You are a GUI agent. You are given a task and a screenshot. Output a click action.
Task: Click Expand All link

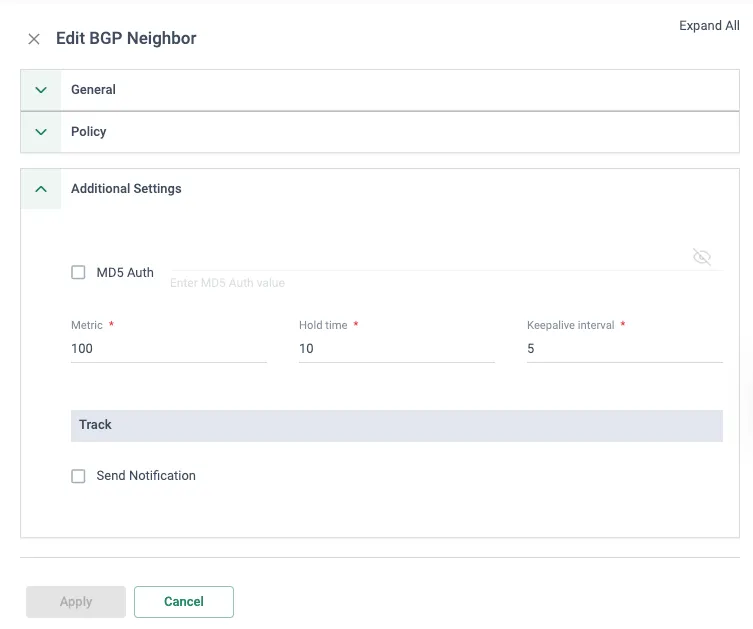point(709,25)
